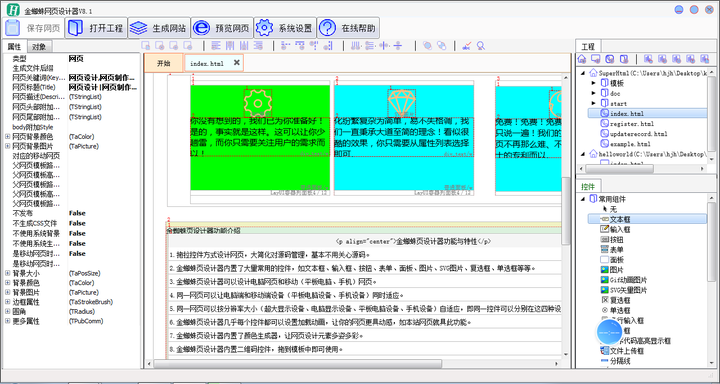Viewport: 720px width, 384px height.
Task: Click the home project icon in 工程 toolbar
Action: tap(582, 59)
